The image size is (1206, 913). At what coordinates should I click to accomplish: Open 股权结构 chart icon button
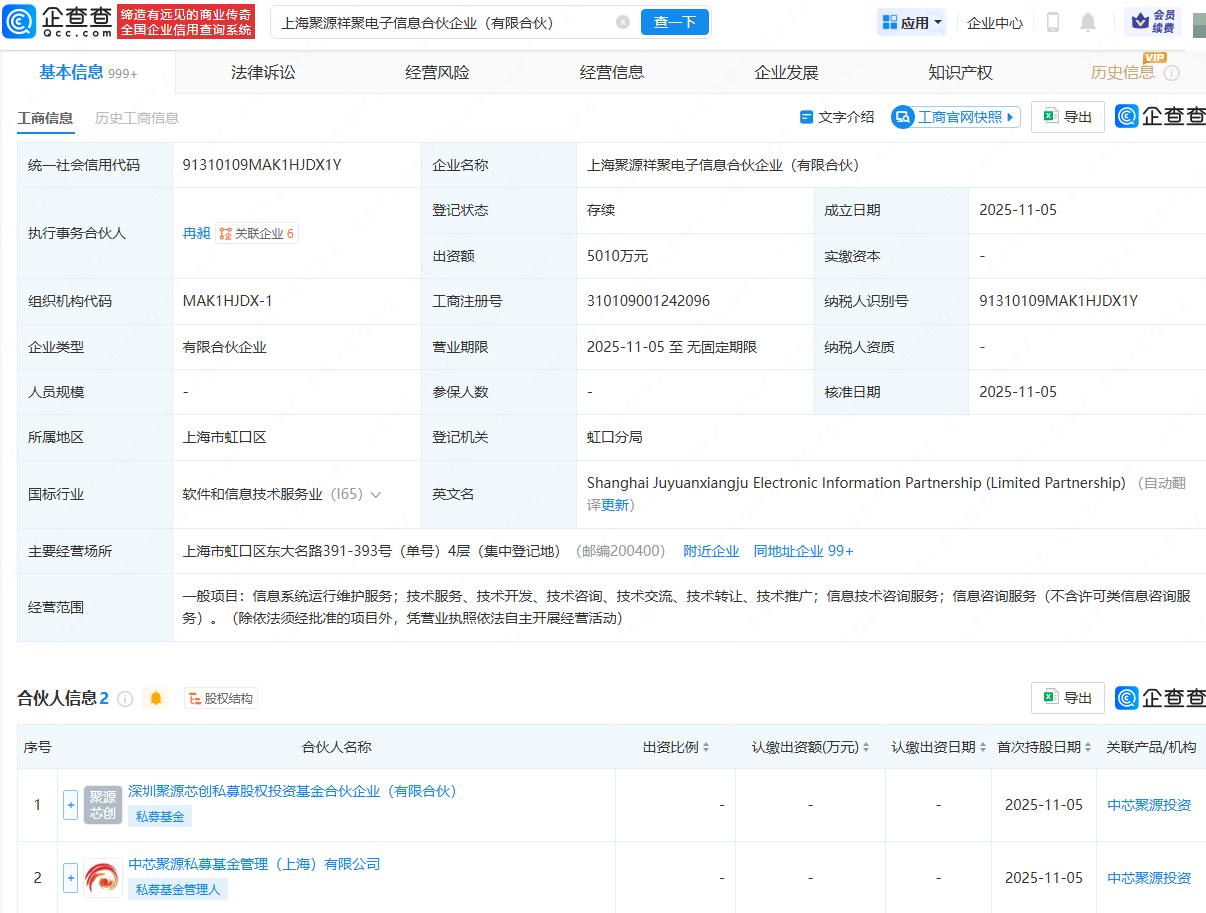221,698
